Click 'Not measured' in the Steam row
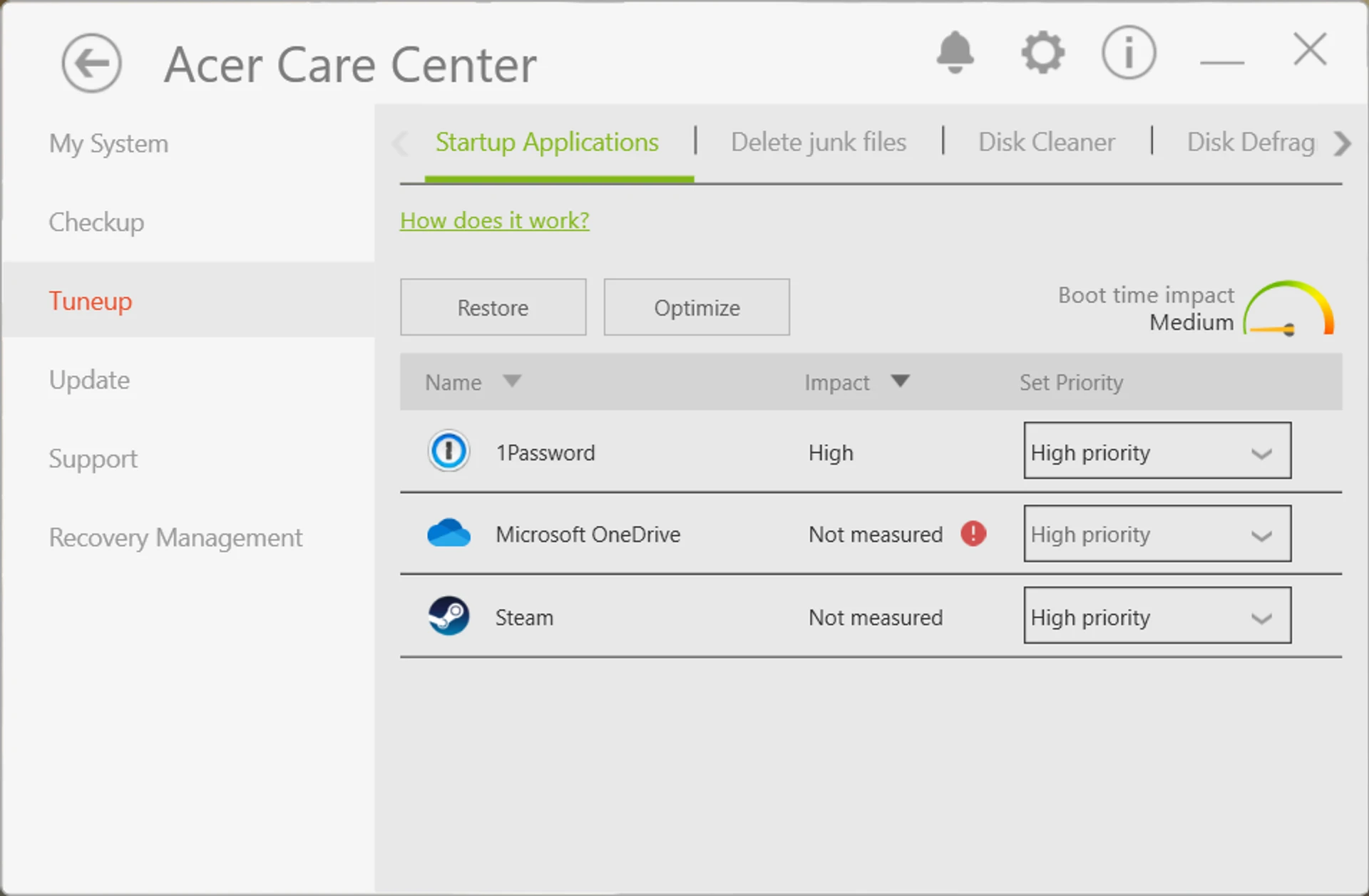Image resolution: width=1369 pixels, height=896 pixels. (x=876, y=617)
